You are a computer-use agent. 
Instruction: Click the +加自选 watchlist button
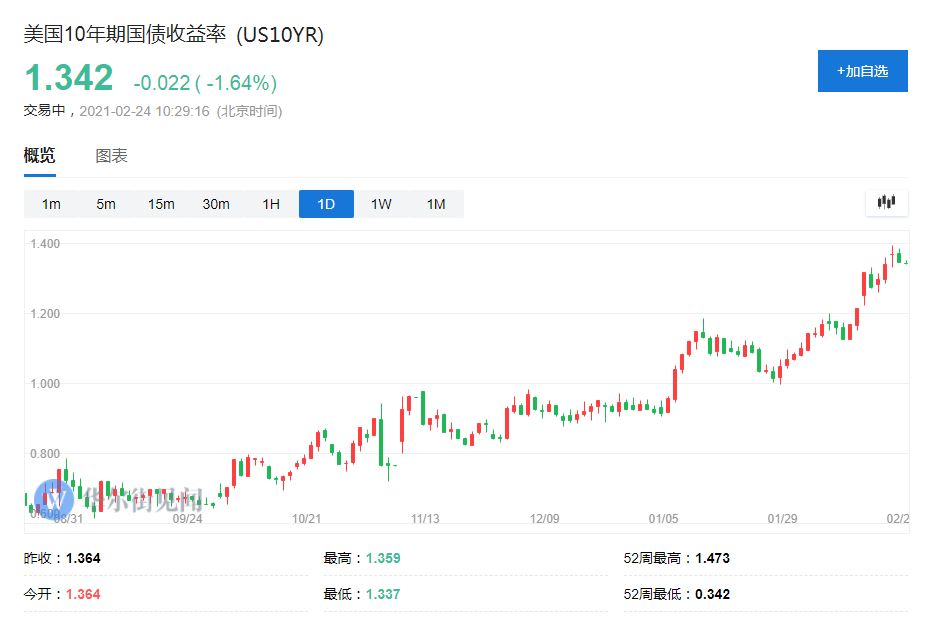862,70
